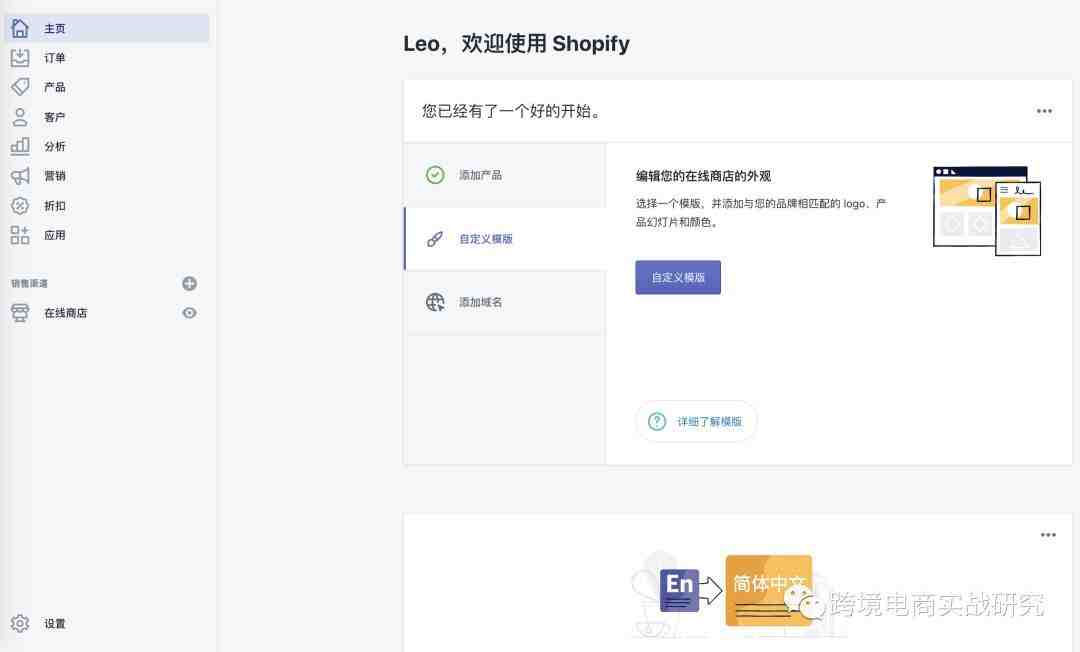Open Discounts via the percent badge icon
1080x652 pixels.
point(20,205)
